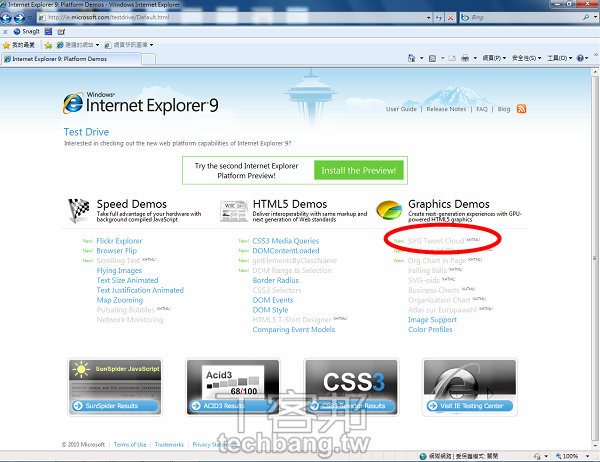Click Visit IE Testing Center thumbnail
Screen dimensions: 600x462
coord(470,387)
